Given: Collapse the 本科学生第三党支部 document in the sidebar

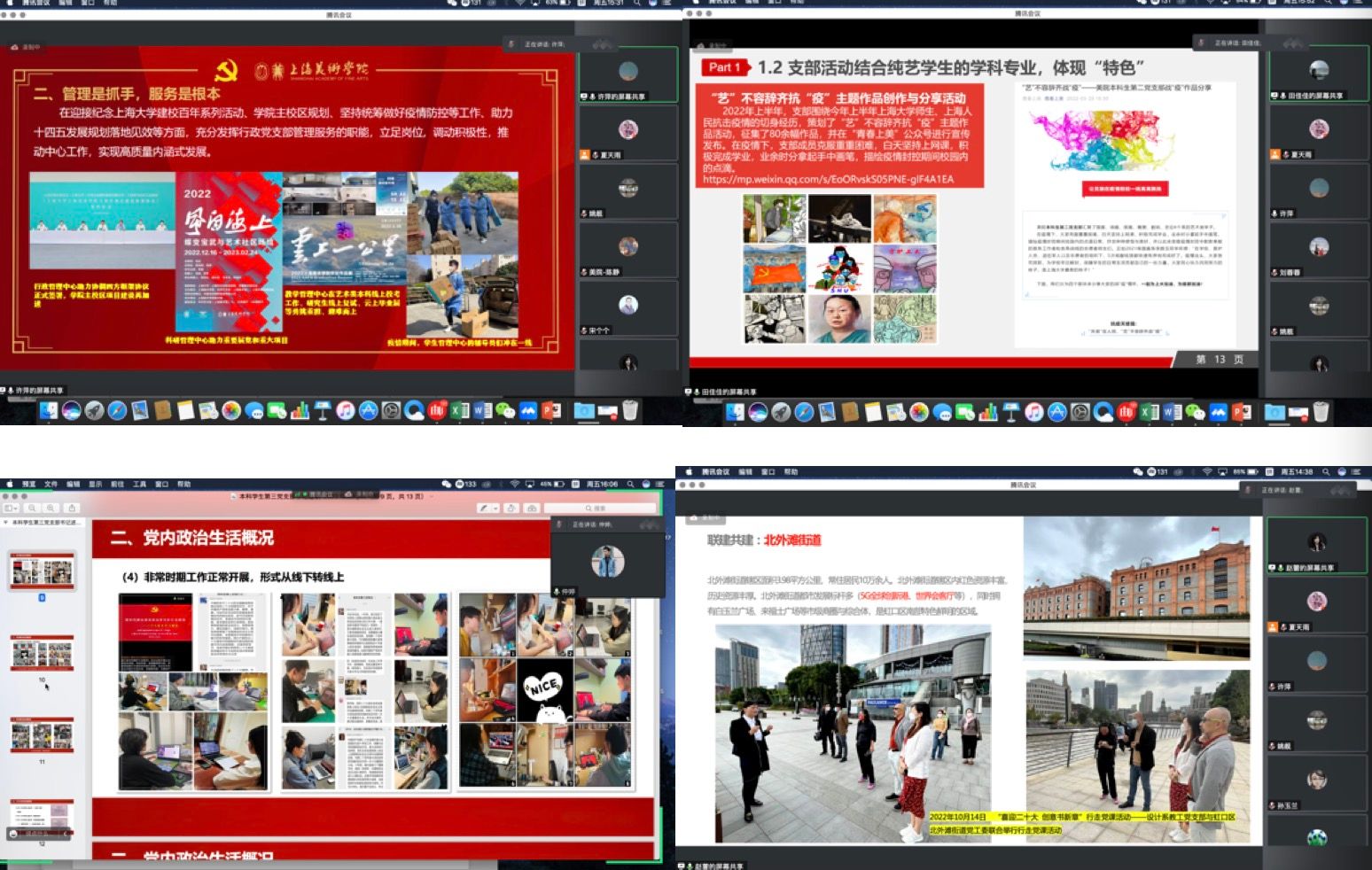Looking at the screenshot, I should 6,523.
